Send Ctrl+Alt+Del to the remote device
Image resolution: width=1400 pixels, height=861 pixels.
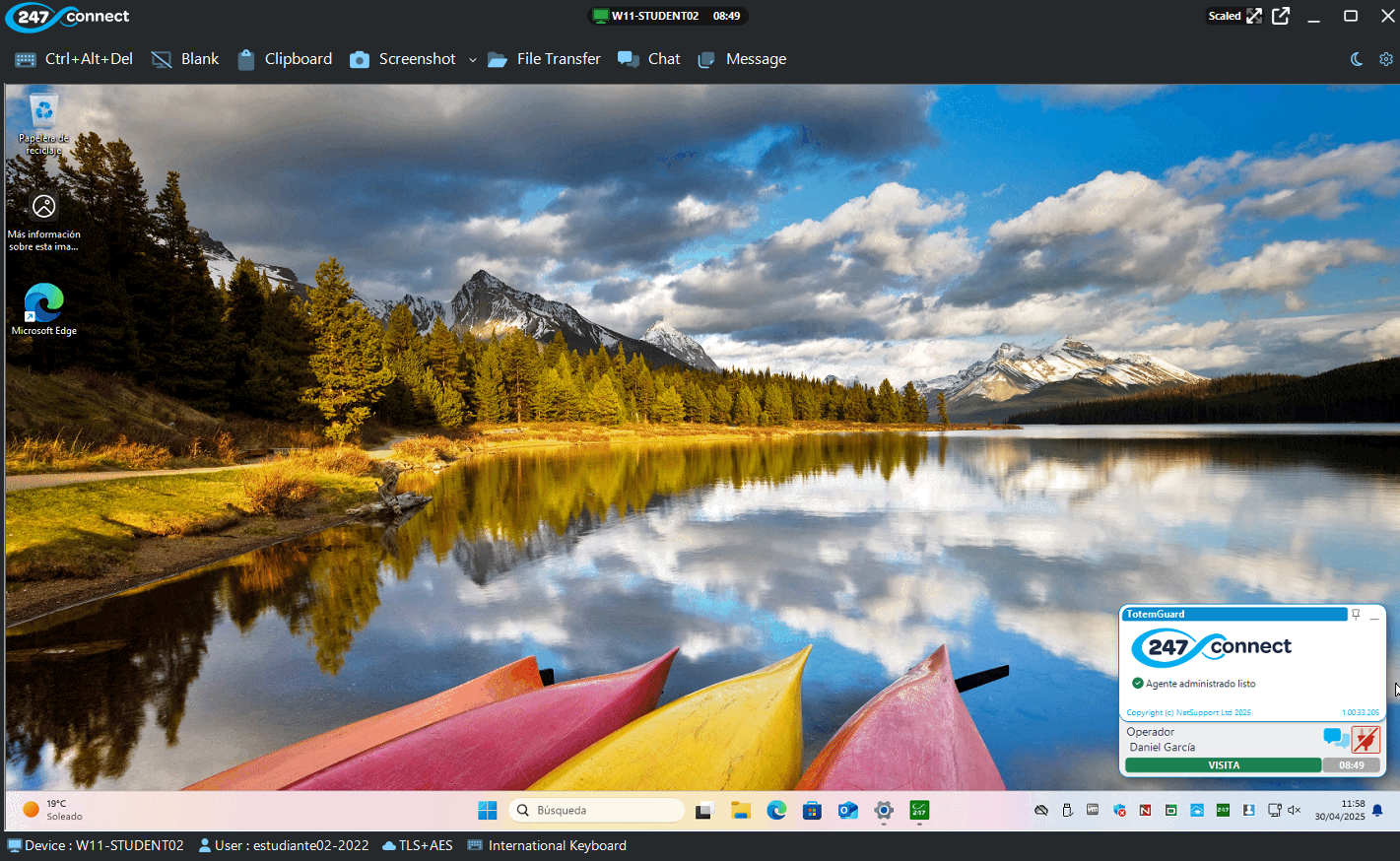tap(74, 59)
